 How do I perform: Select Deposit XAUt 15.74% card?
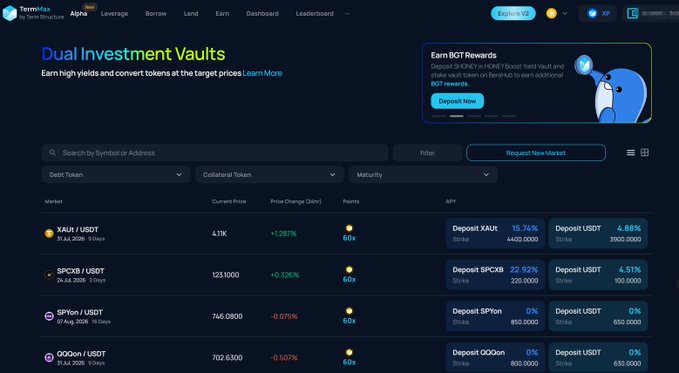[x=495, y=233]
